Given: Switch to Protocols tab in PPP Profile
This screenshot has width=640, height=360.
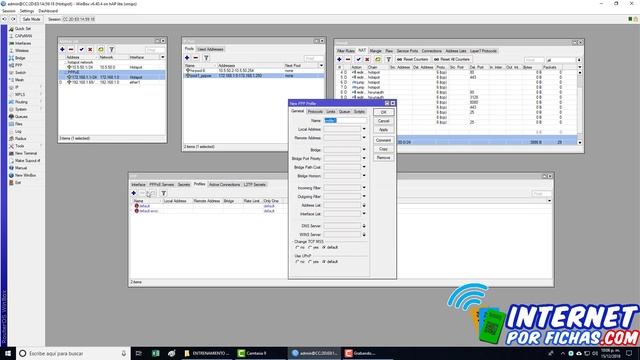Looking at the screenshot, I should tap(315, 111).
